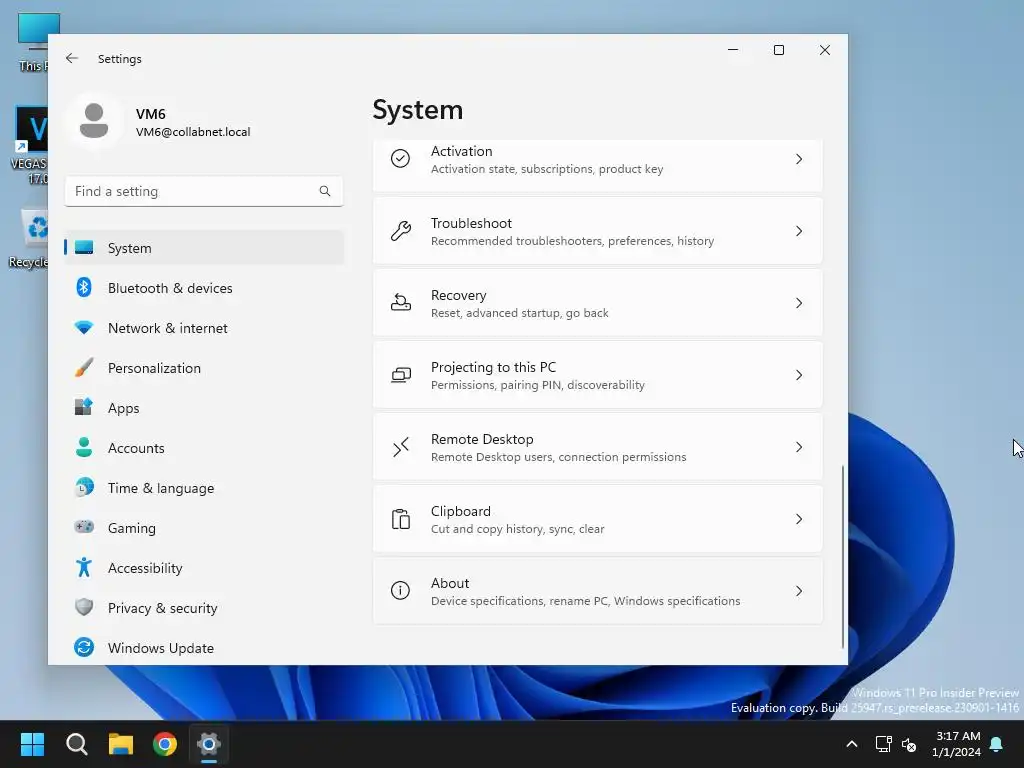1024x768 pixels.
Task: Open Windows Update label
Action: (x=161, y=648)
